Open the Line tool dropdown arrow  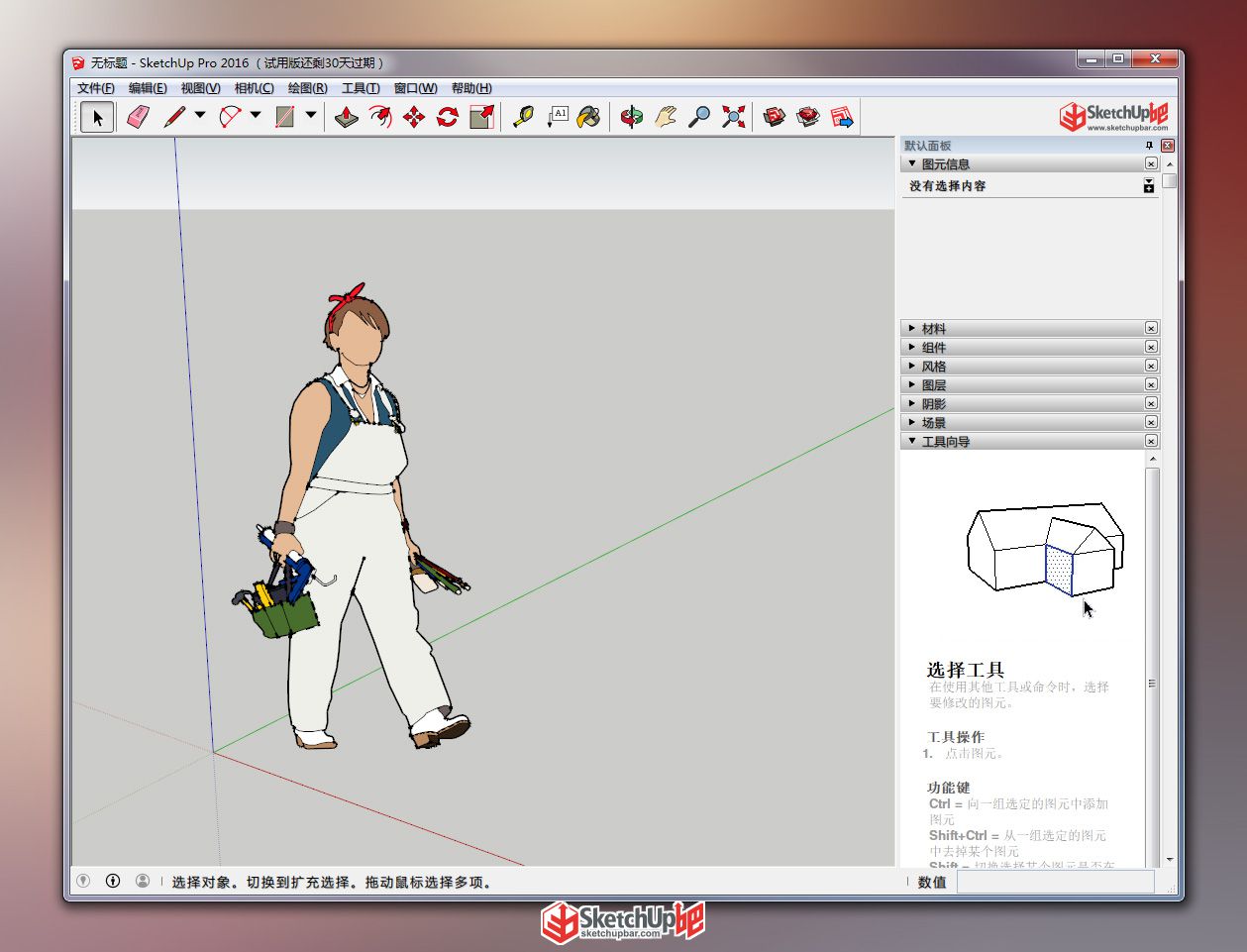click(x=200, y=116)
